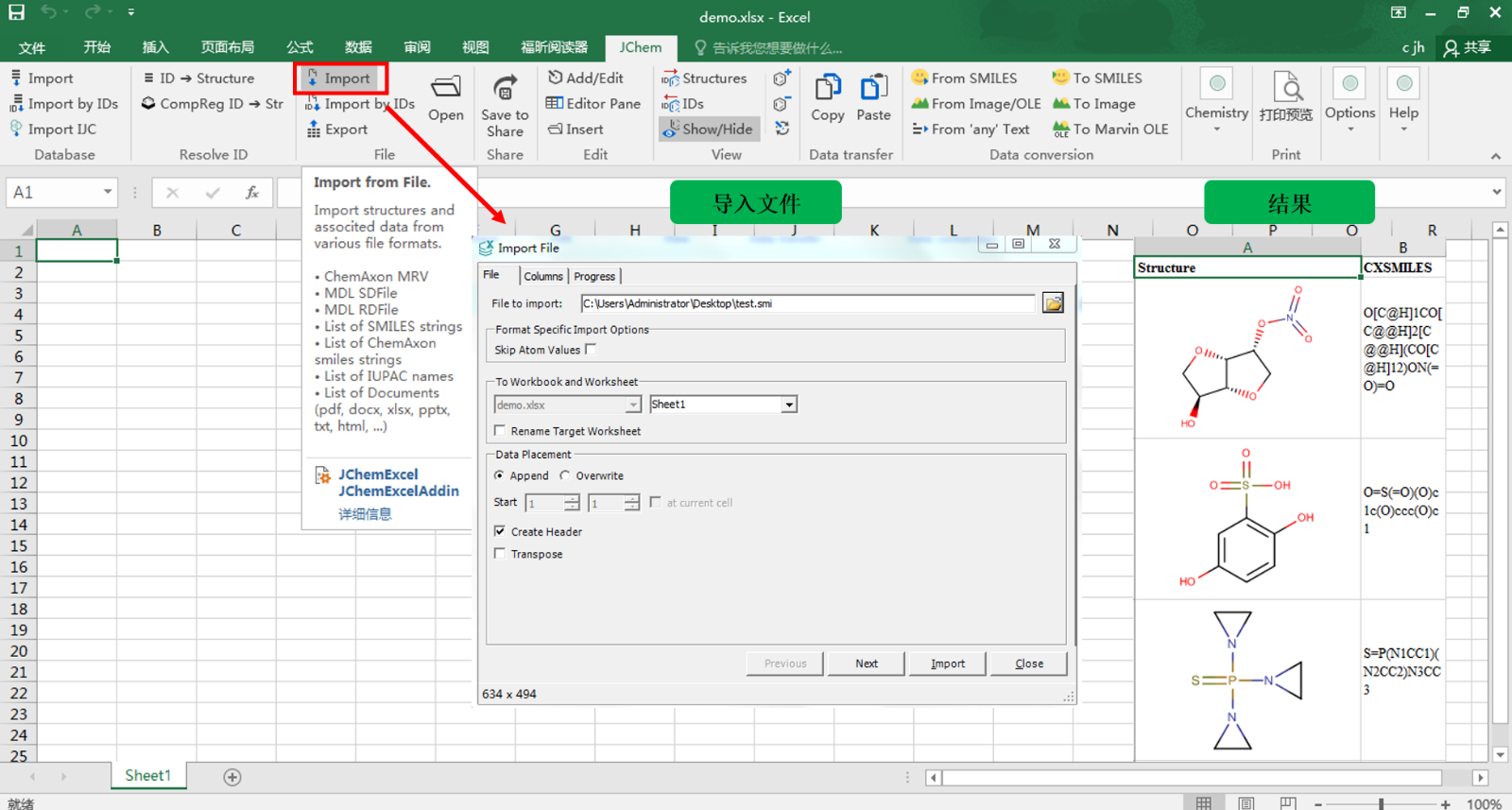
Task: Open Import IJC in Database group
Action: tap(53, 129)
